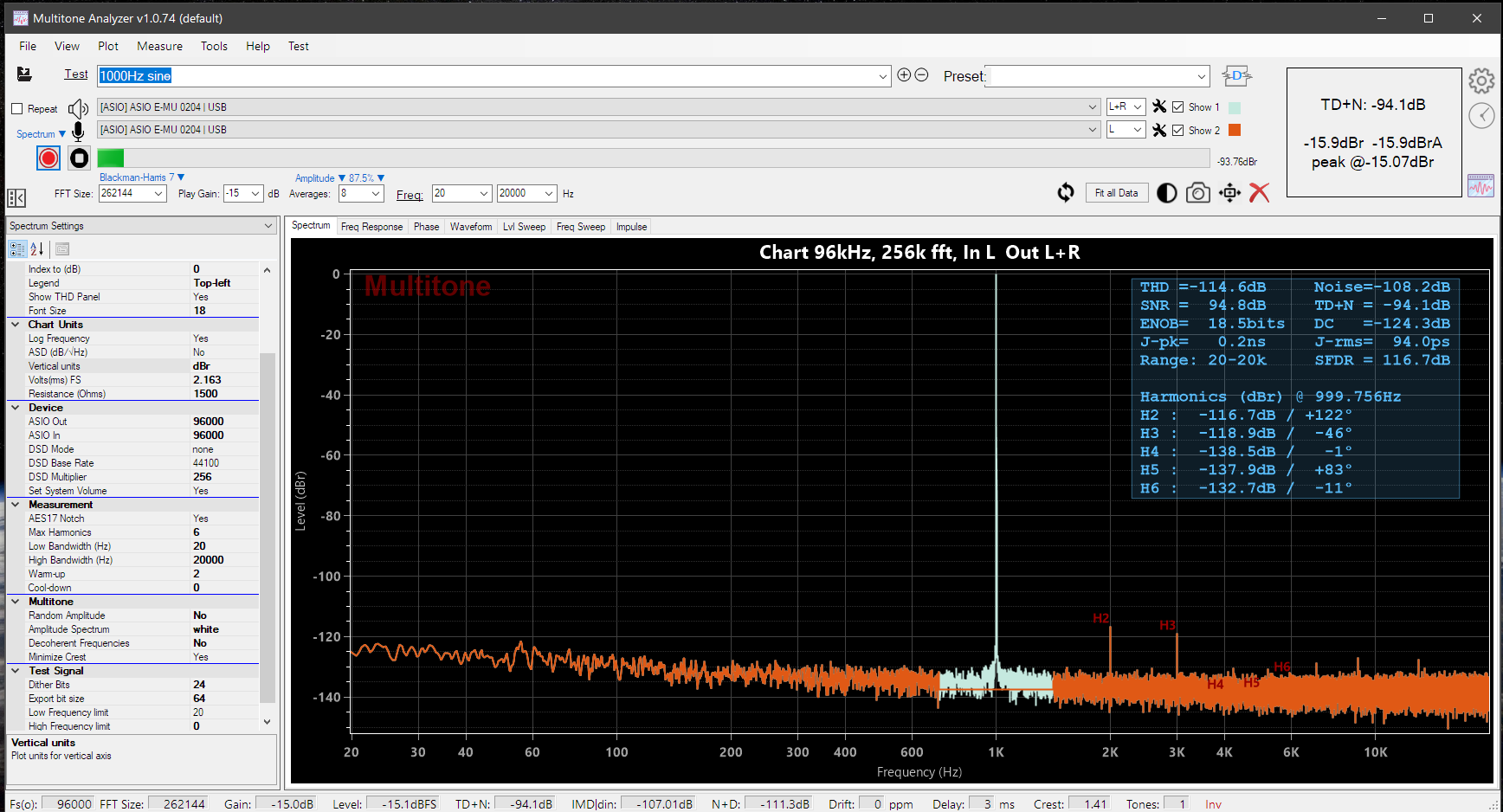Screen dimensions: 1503x812
Task: Start recording with the red record button
Action: (x=48, y=158)
